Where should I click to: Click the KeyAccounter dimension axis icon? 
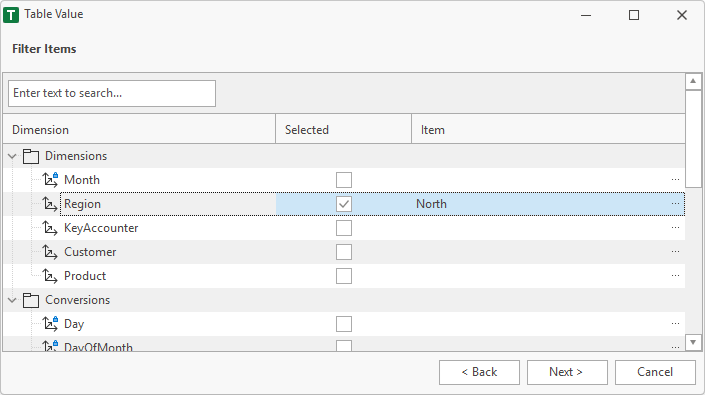(x=50, y=228)
